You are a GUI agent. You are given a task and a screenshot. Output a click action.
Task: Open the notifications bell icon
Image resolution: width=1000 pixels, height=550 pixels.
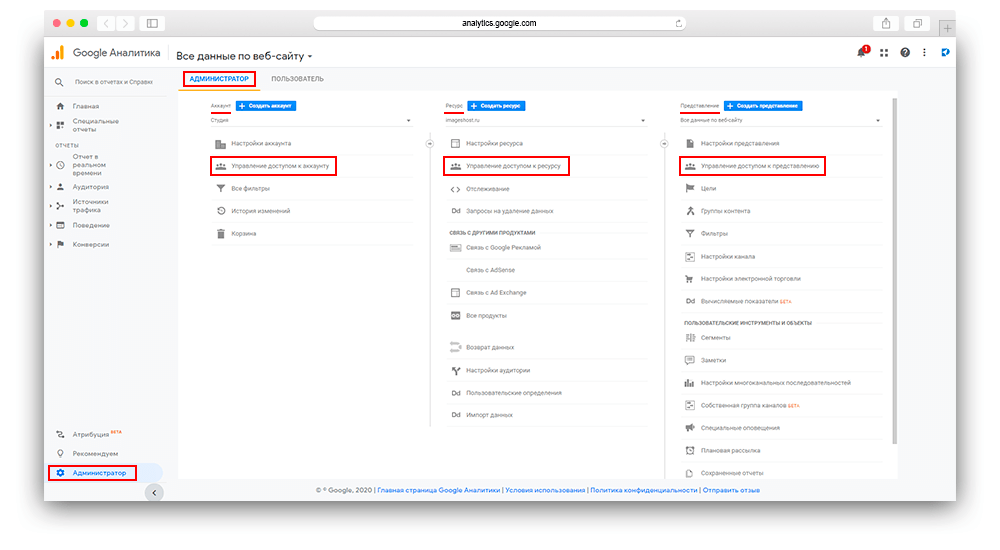point(862,52)
